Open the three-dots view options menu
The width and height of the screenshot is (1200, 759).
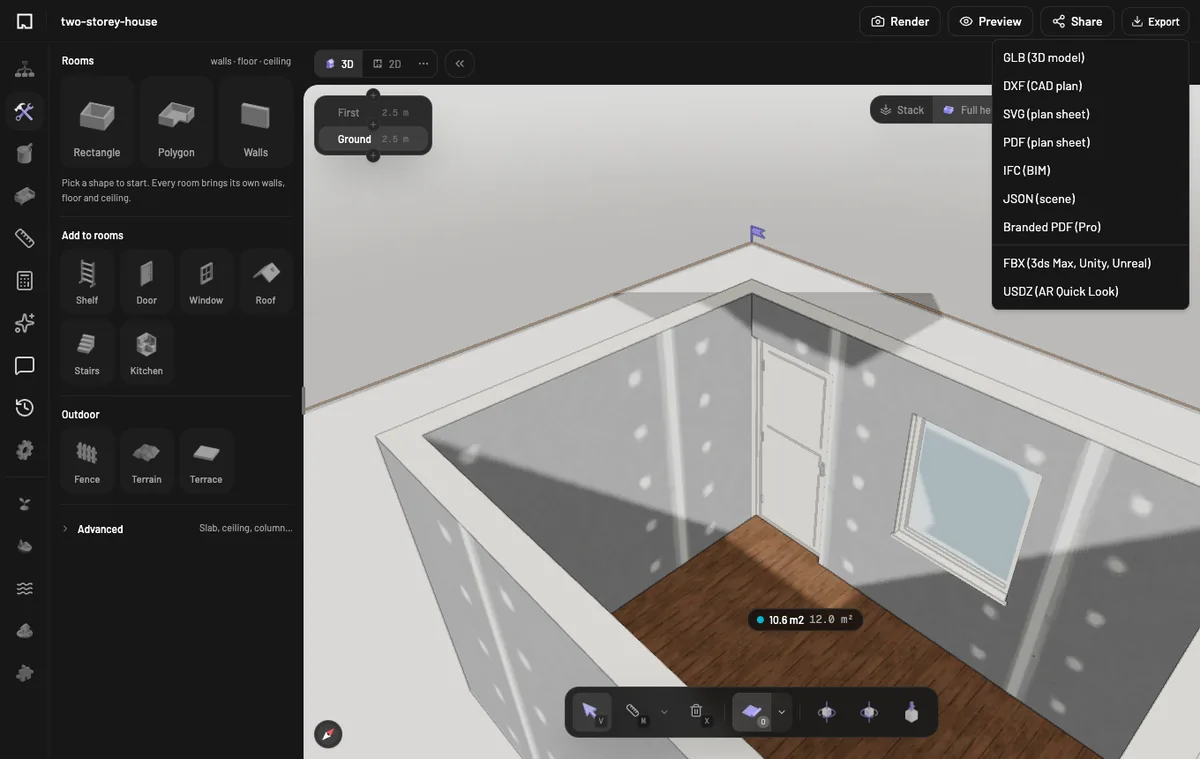[x=424, y=64]
